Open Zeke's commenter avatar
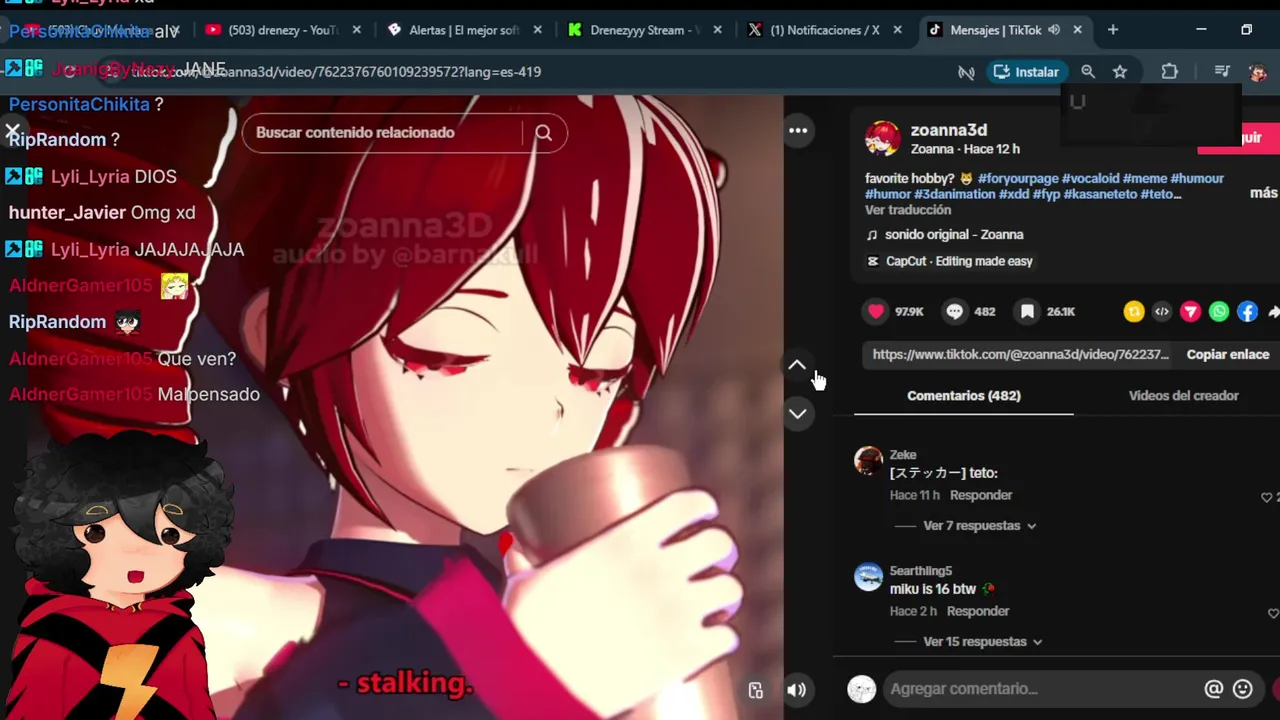This screenshot has width=1280, height=720. point(868,460)
